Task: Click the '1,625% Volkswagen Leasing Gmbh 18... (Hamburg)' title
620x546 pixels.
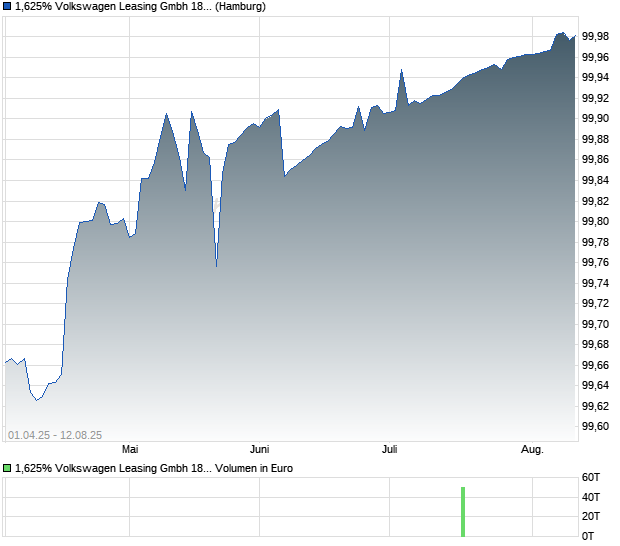Action: click(x=140, y=7)
